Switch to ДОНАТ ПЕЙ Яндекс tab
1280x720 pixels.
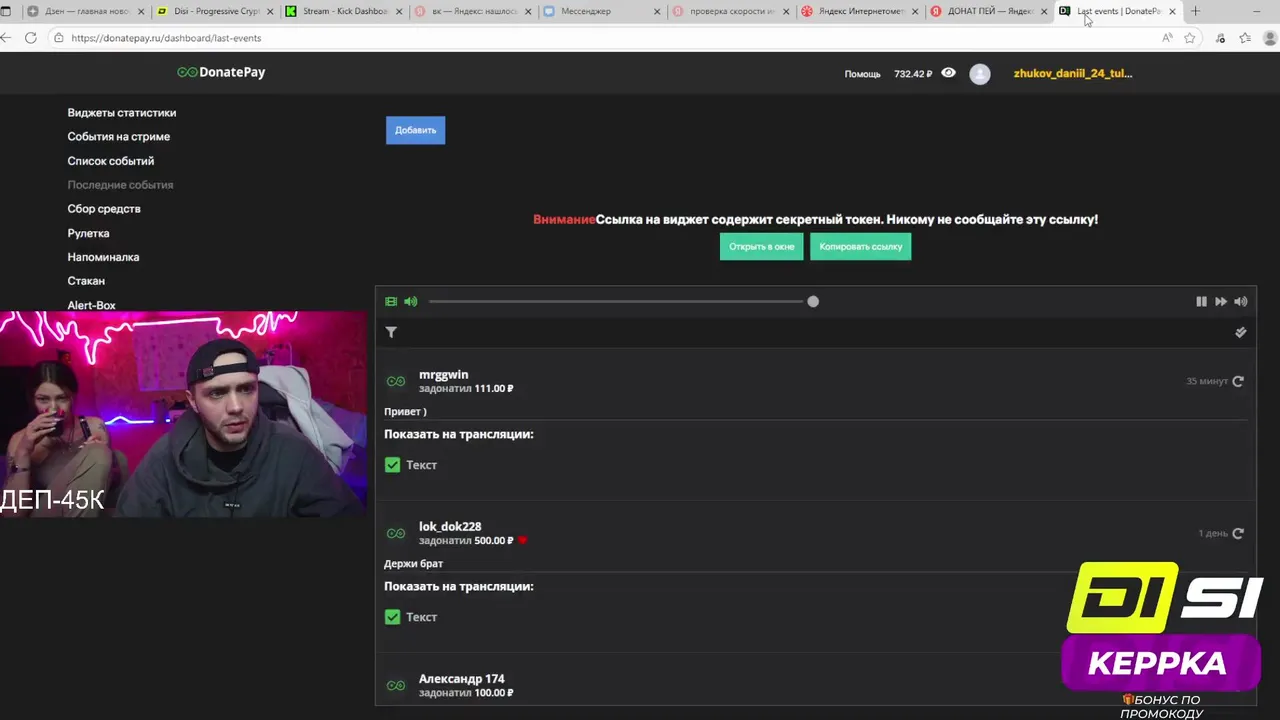989,11
